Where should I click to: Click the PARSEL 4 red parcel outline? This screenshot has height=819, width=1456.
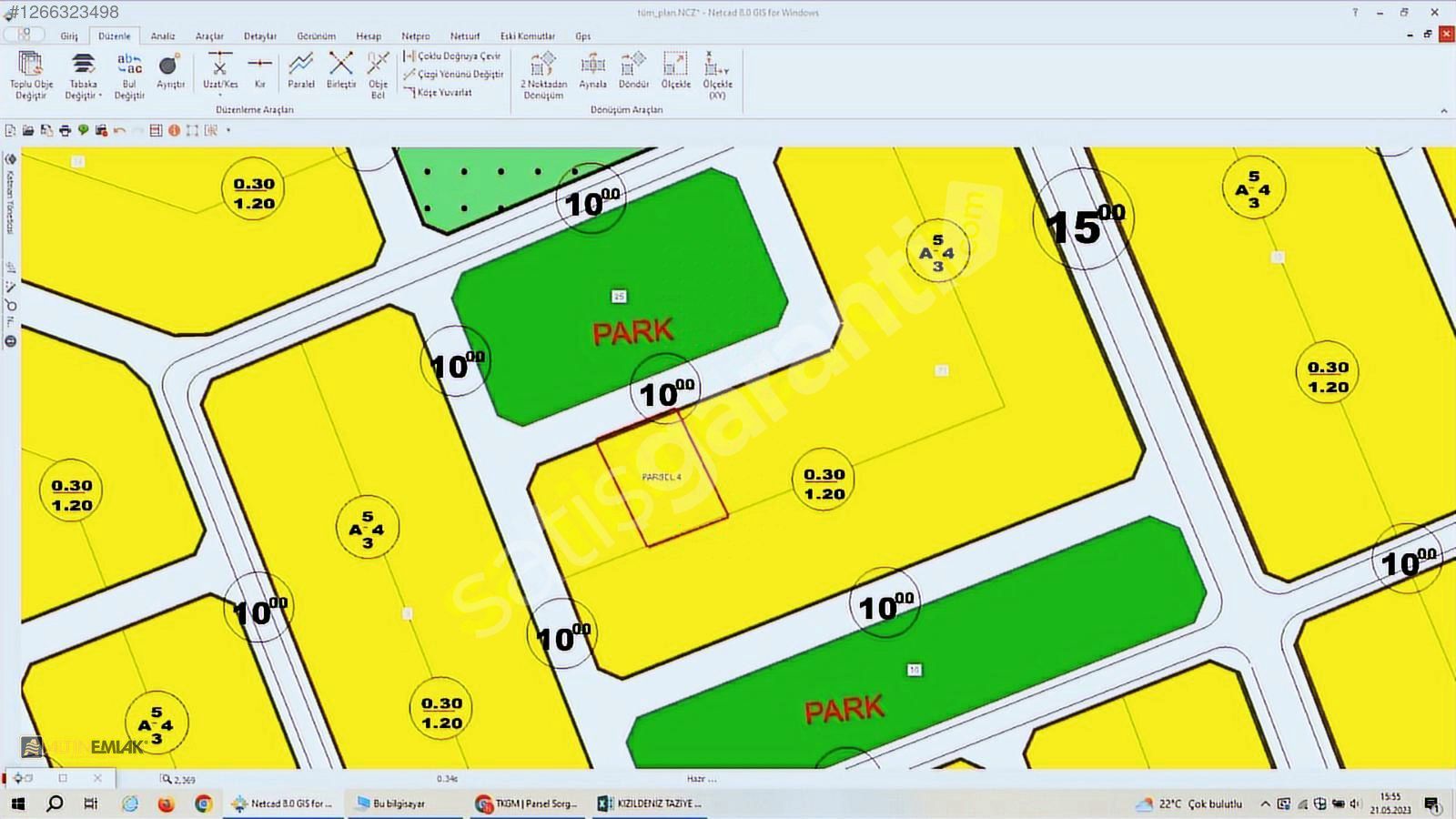(662, 478)
